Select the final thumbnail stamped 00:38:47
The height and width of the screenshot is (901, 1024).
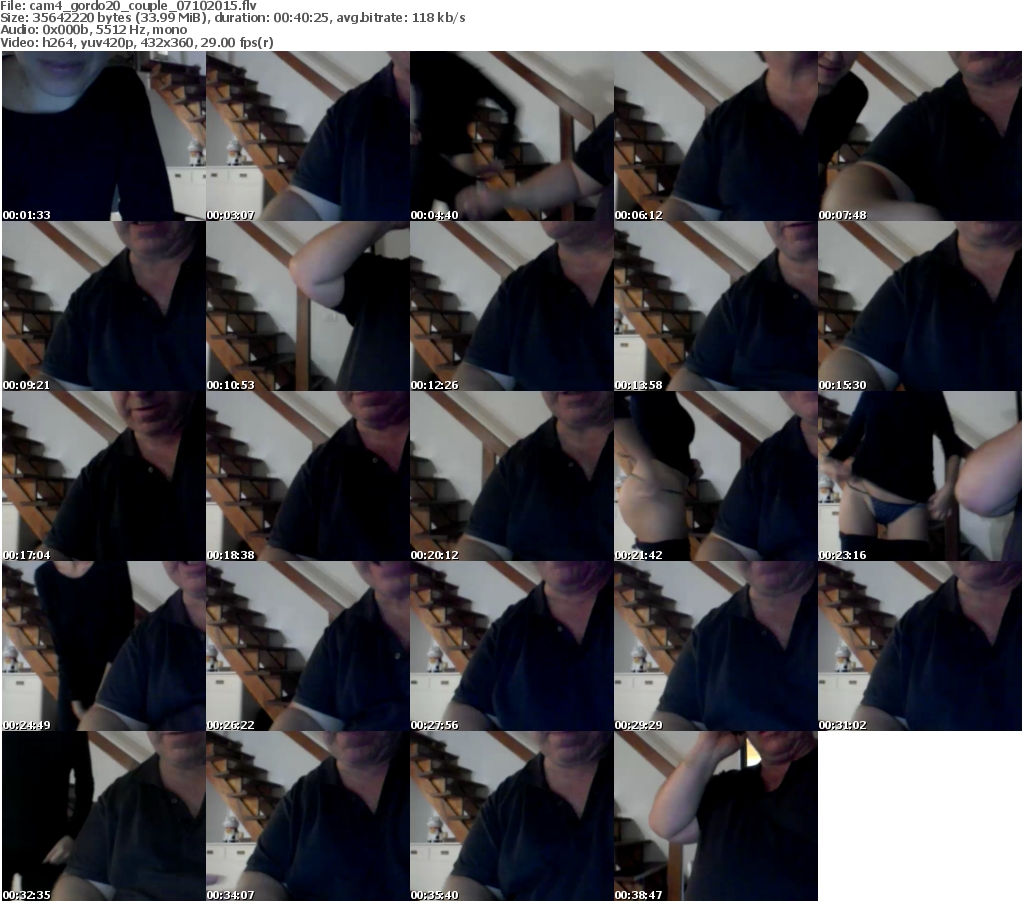pos(716,816)
